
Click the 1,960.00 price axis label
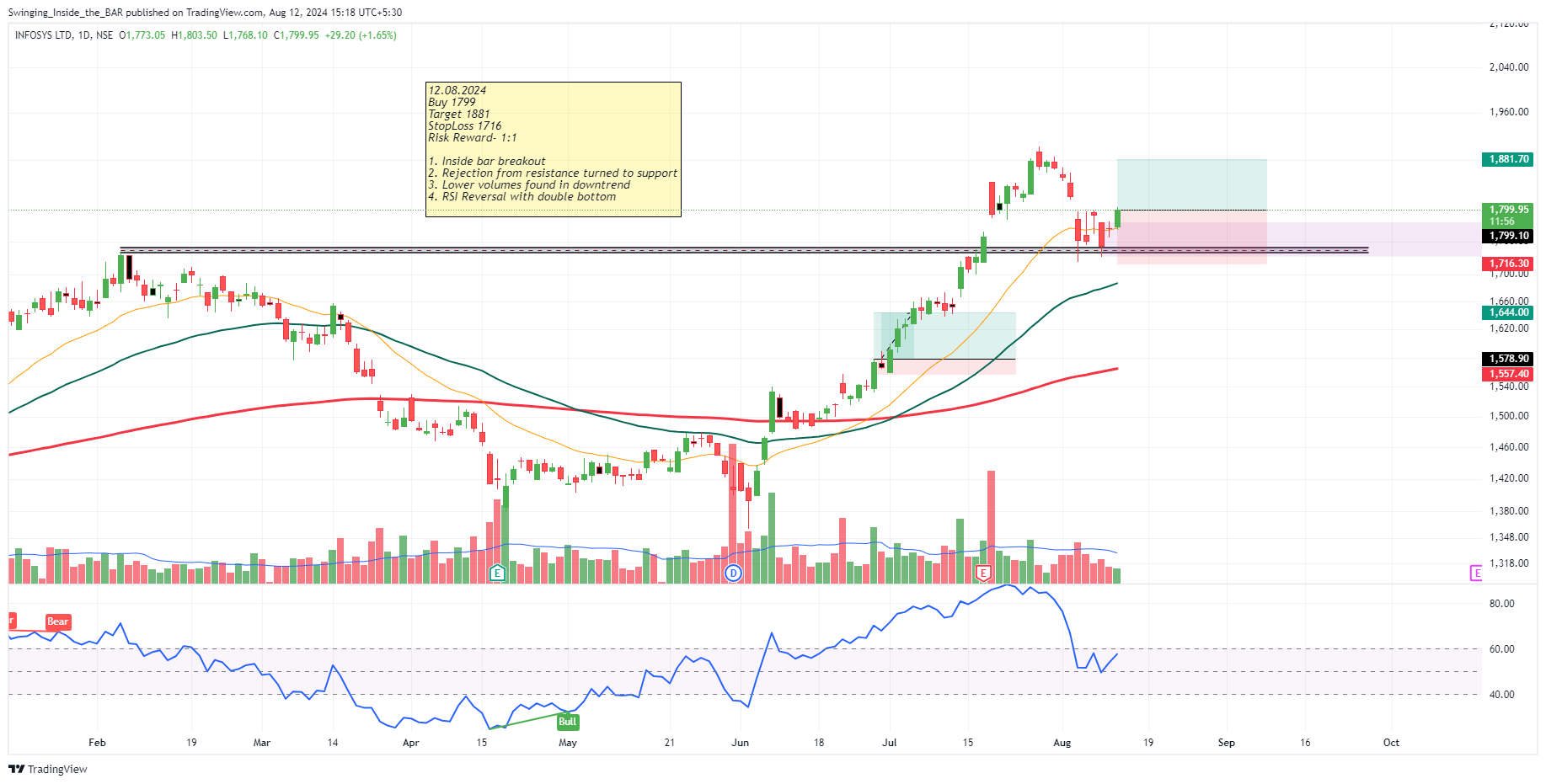click(1509, 112)
